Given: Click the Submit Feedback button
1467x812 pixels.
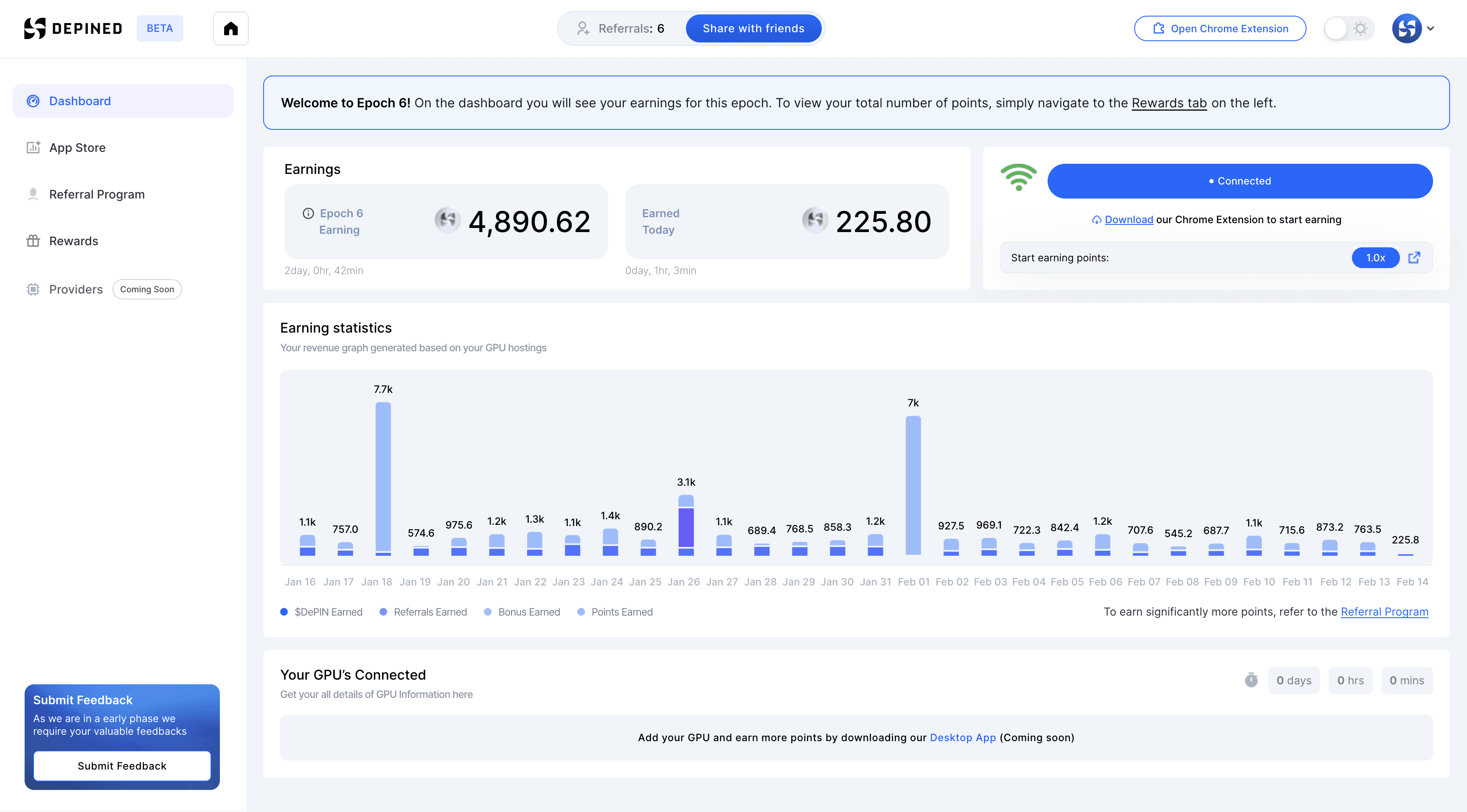Looking at the screenshot, I should (122, 765).
